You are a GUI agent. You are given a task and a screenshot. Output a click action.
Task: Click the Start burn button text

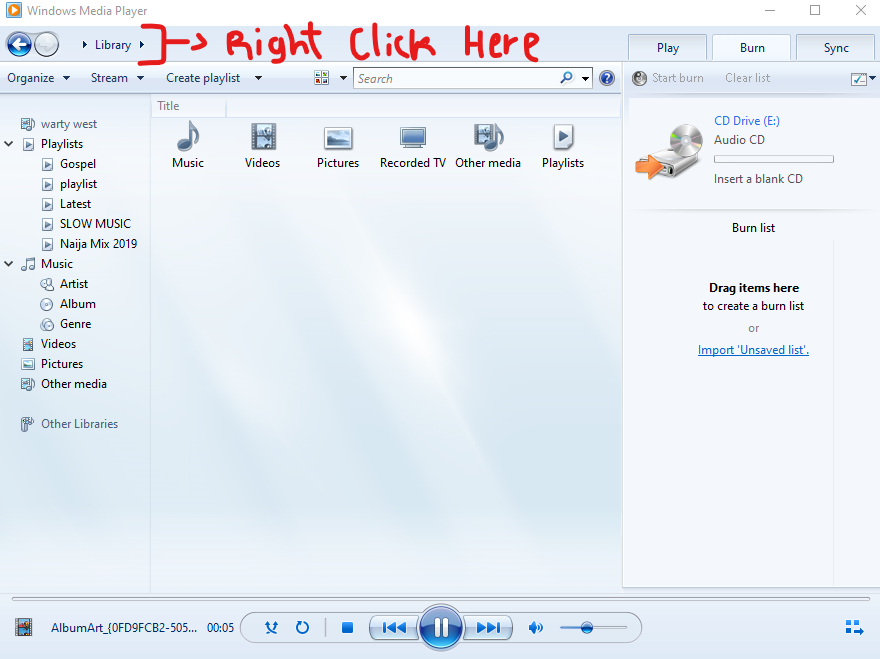click(x=677, y=78)
